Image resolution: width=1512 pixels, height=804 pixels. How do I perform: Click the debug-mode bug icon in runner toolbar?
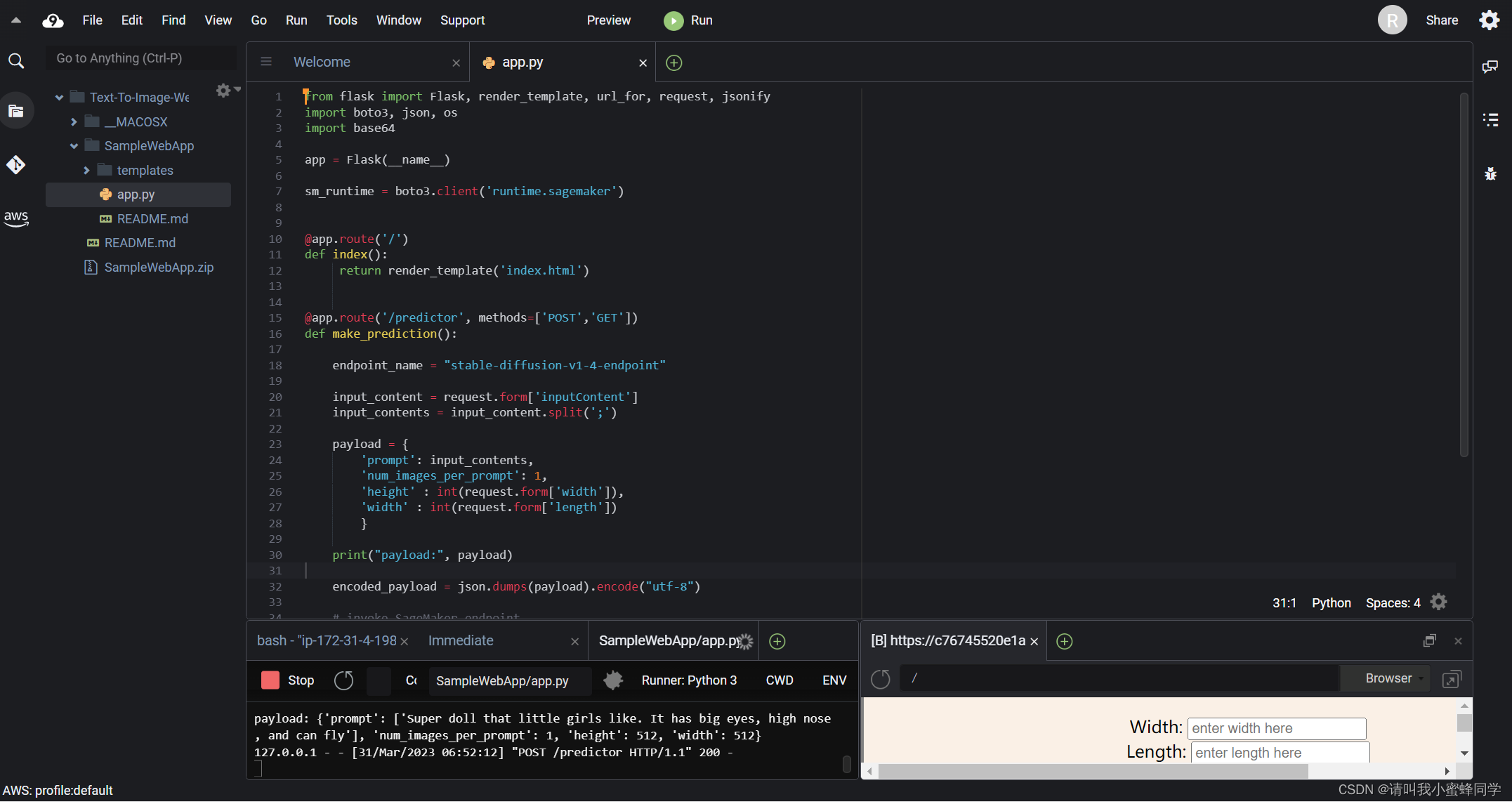tap(612, 680)
